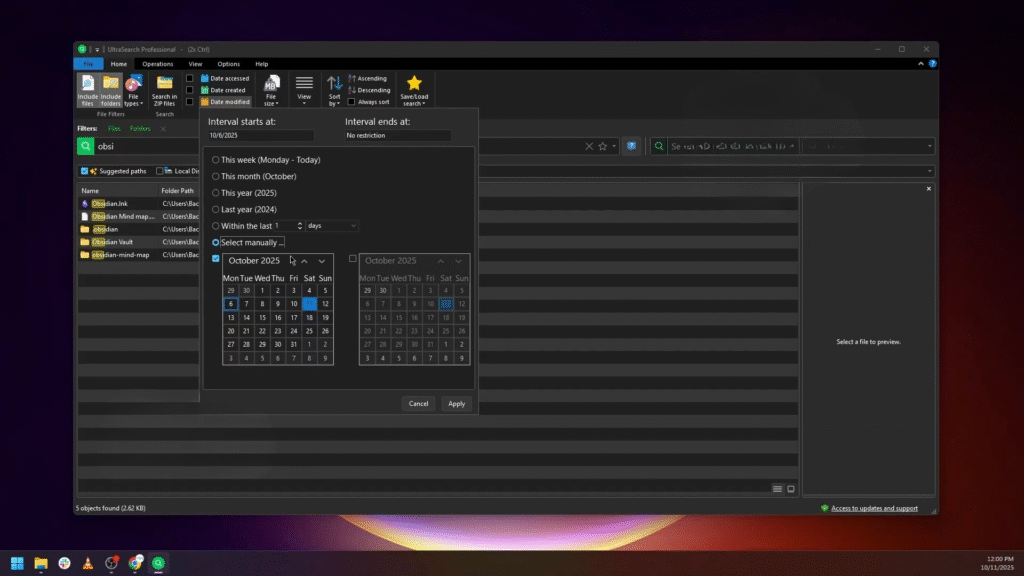
Task: Click the favorites star in search bar
Action: pos(603,146)
